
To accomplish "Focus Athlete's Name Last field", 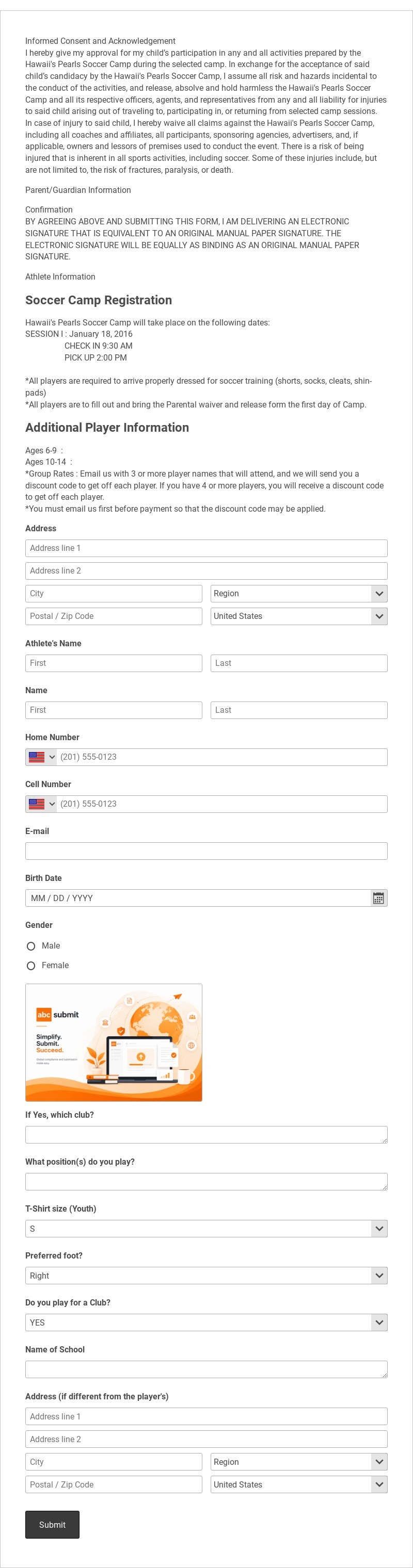I will (x=299, y=663).
